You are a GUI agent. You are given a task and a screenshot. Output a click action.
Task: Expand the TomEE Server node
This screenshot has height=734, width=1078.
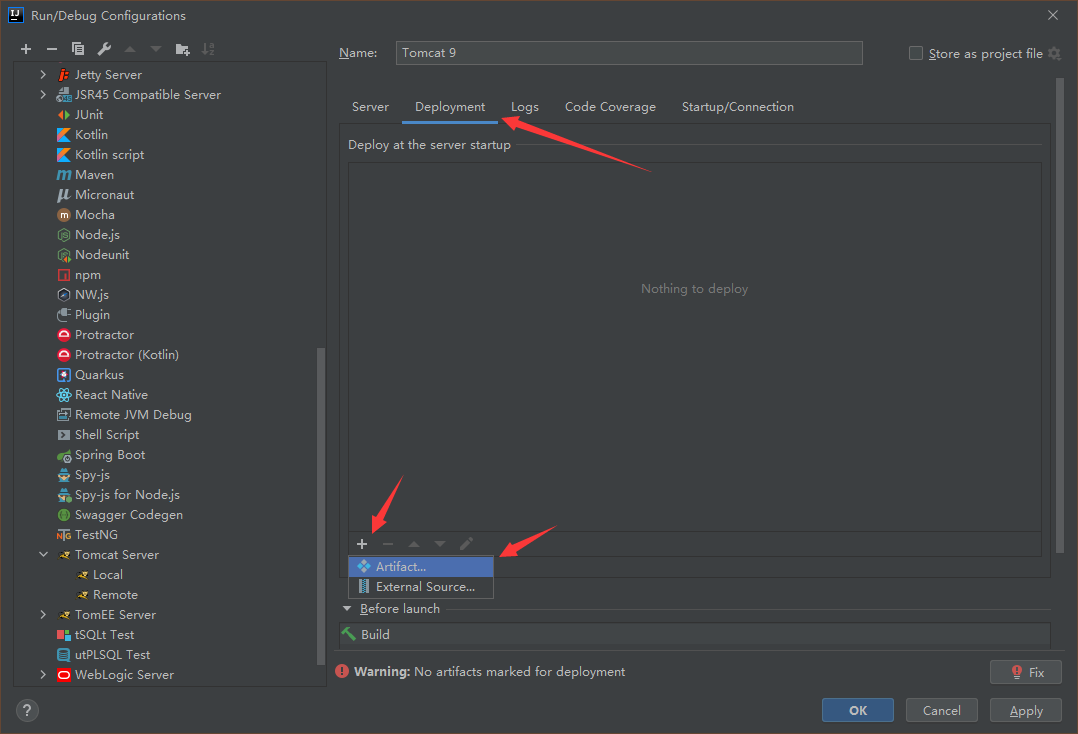tap(43, 614)
